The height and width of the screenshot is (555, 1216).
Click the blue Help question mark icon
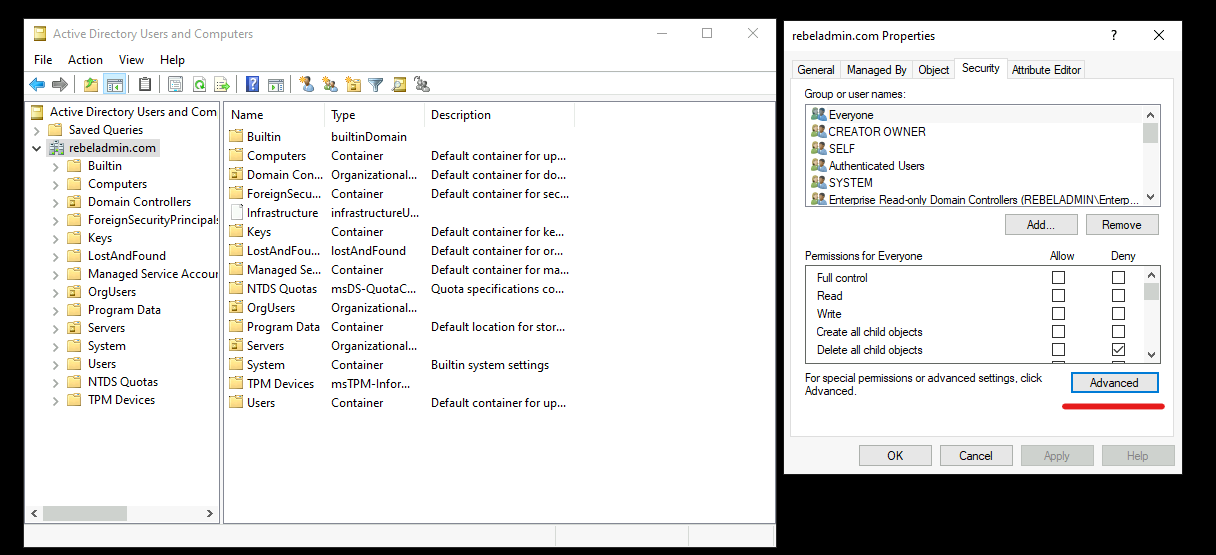[253, 85]
